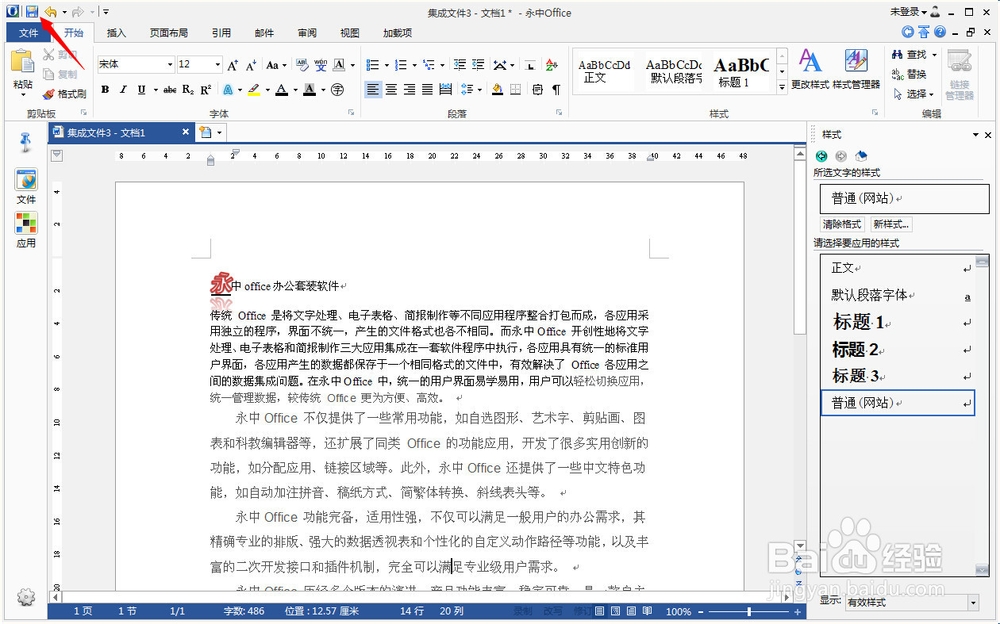This screenshot has width=1000, height=624.
Task: Open the 文件 sidebar icon
Action: (x=26, y=186)
